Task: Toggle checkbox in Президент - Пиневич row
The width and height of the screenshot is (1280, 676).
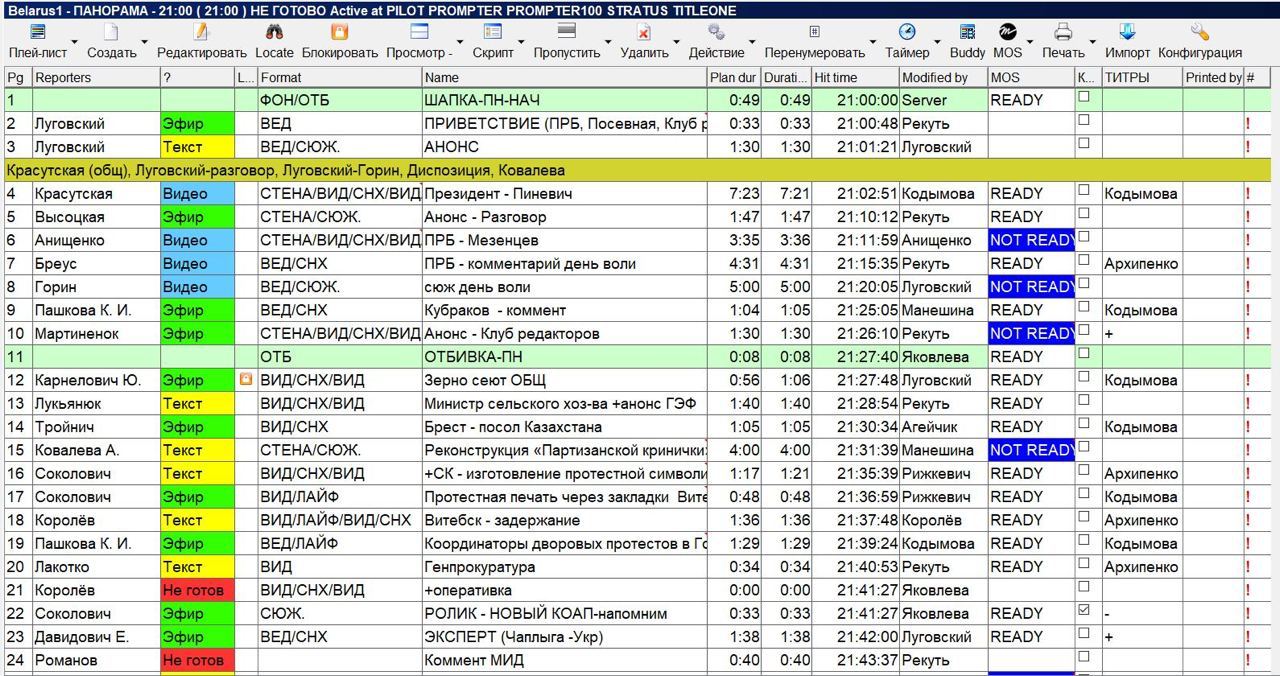Action: [1084, 190]
